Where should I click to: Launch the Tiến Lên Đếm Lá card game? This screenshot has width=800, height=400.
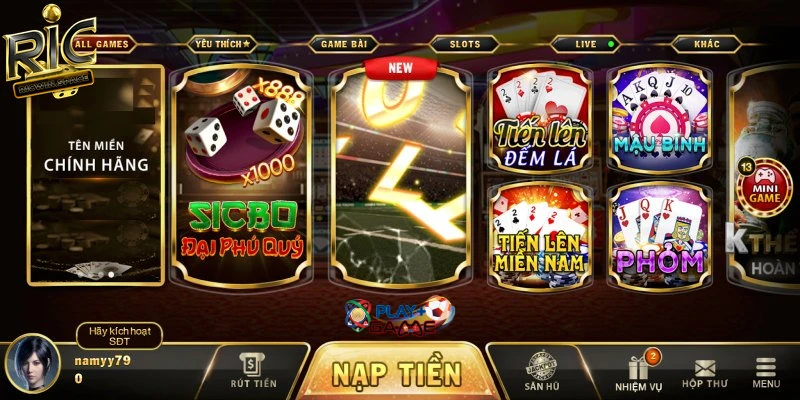540,119
